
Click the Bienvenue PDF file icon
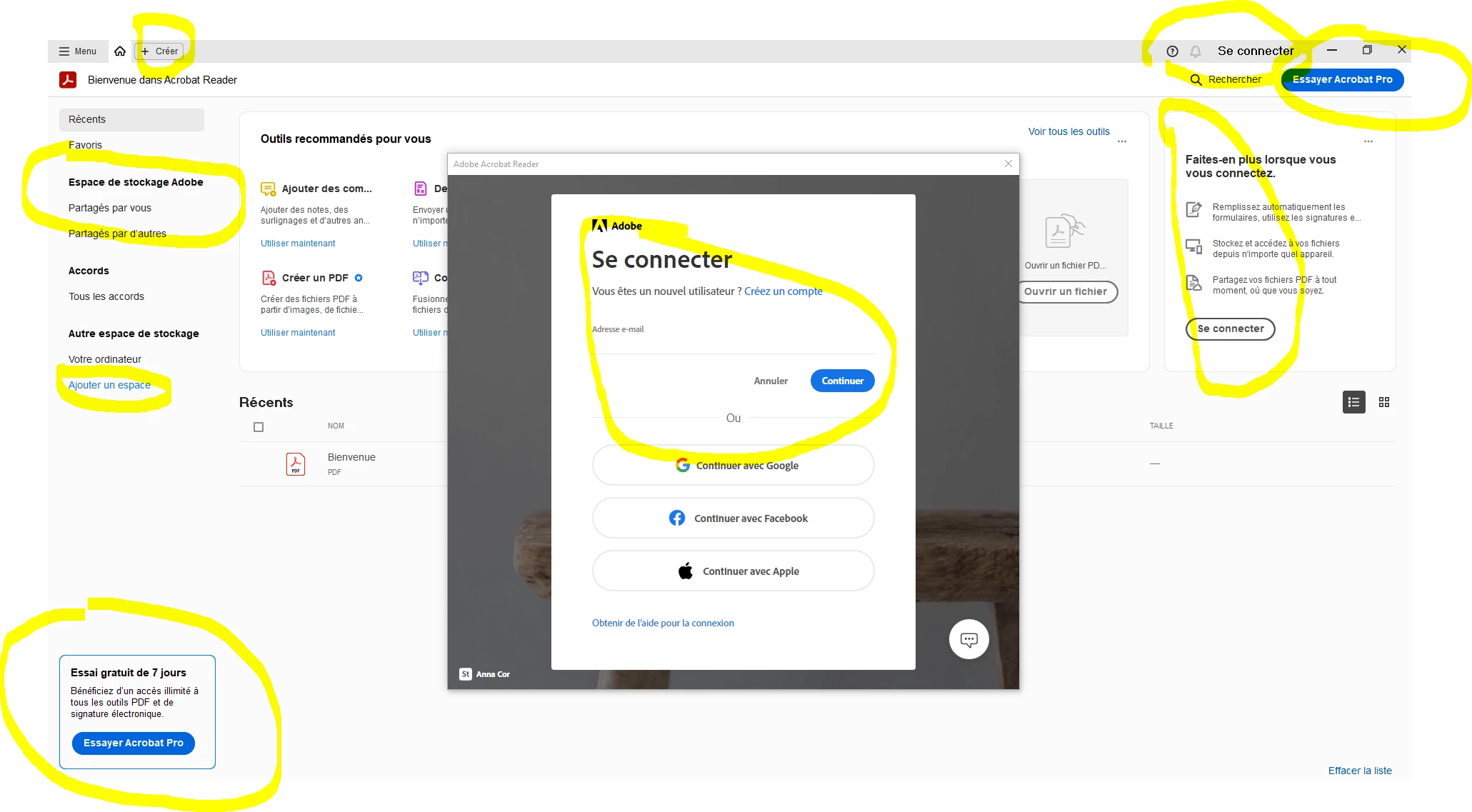(295, 464)
